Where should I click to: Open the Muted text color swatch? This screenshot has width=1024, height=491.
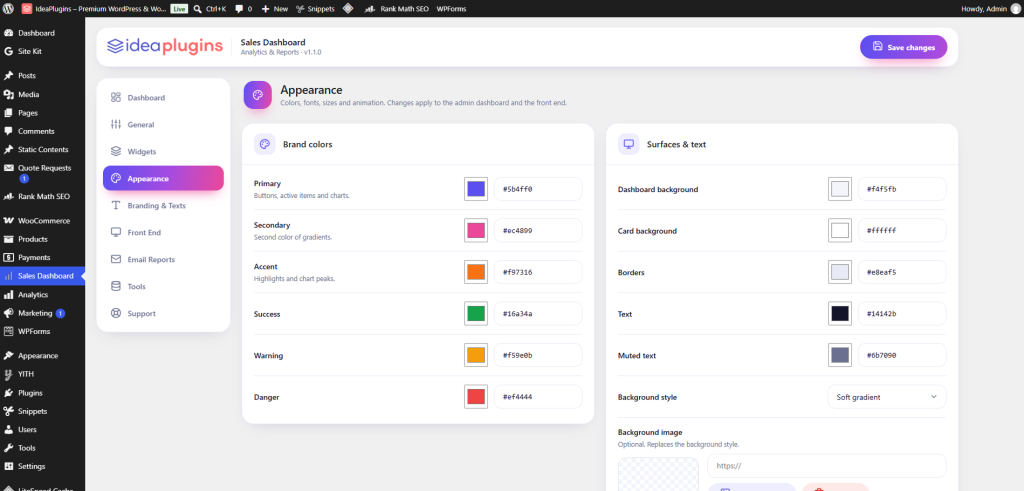(x=840, y=355)
